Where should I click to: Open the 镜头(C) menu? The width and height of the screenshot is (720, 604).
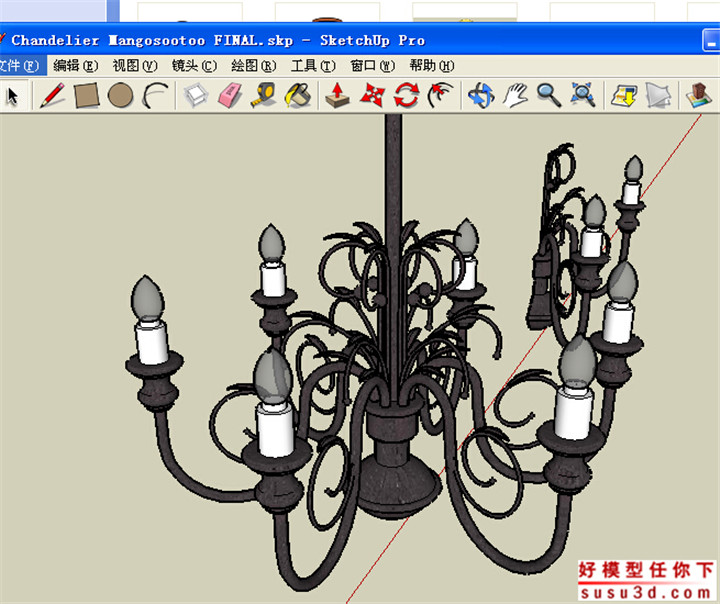tap(194, 66)
